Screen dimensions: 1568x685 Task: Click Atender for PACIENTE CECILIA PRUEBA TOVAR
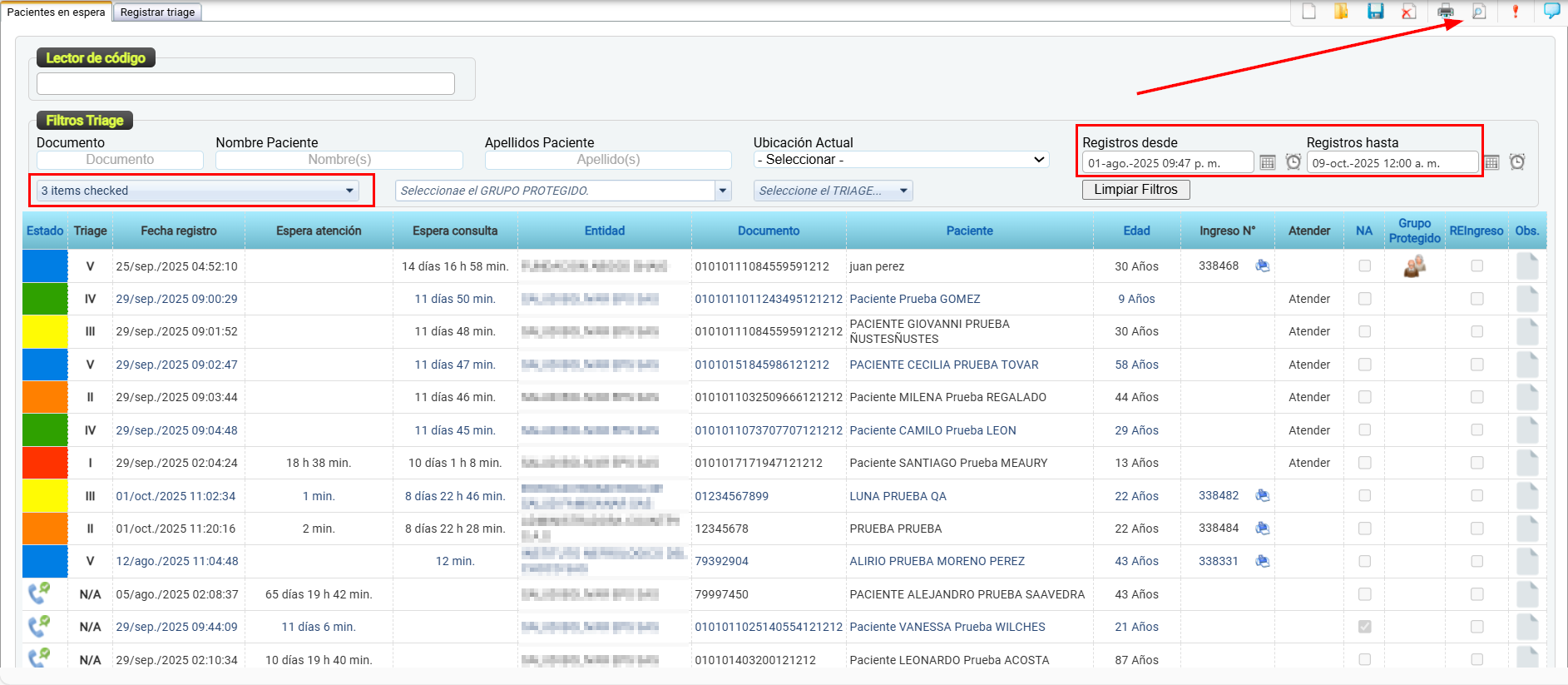click(x=1308, y=365)
